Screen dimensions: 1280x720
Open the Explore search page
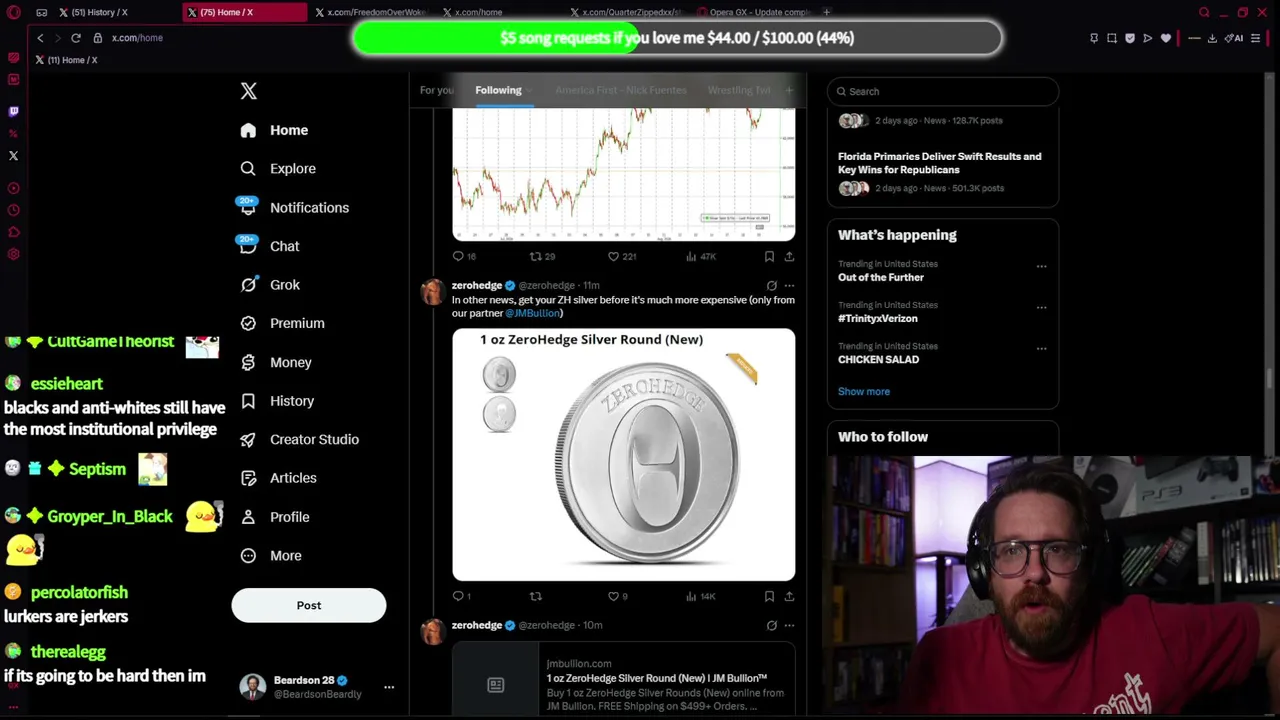(278, 169)
